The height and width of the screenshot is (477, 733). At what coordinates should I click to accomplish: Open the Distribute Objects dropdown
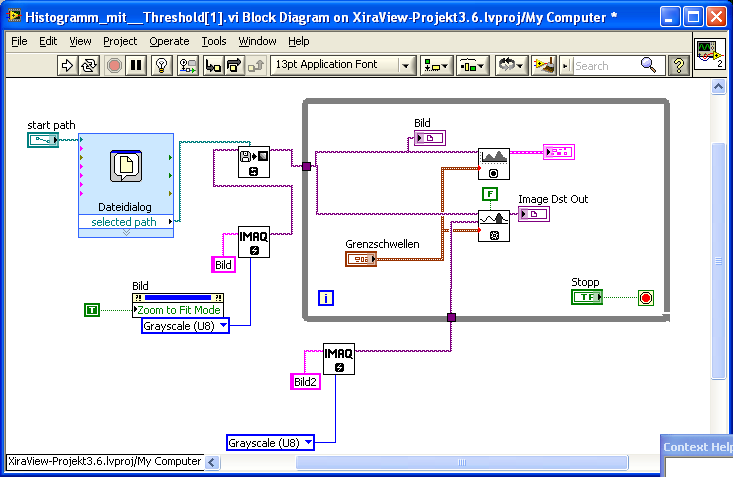472,65
